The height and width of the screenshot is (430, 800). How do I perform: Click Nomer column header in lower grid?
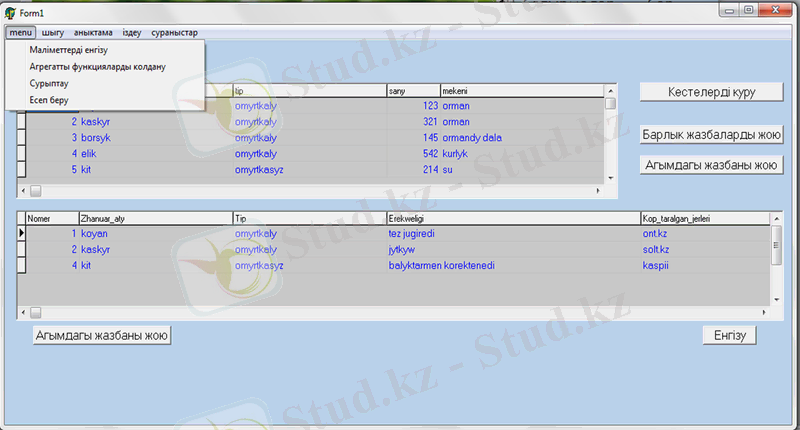(x=52, y=218)
